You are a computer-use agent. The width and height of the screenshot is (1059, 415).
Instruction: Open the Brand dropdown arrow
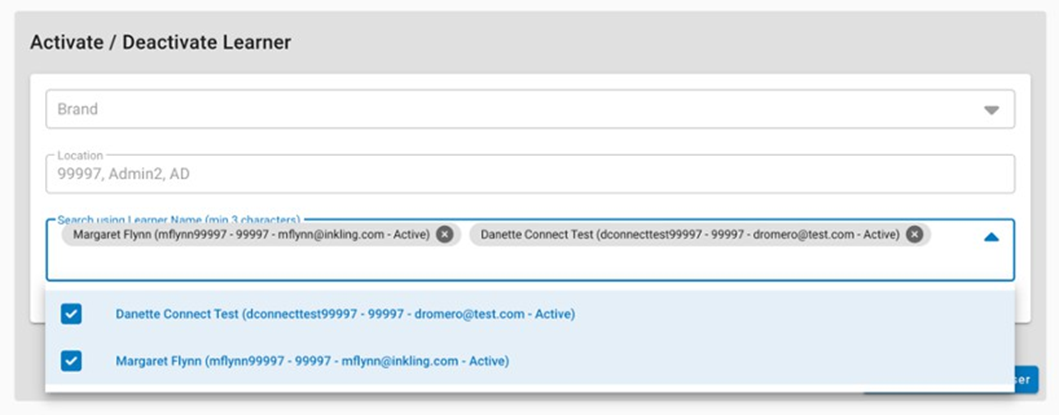point(991,110)
